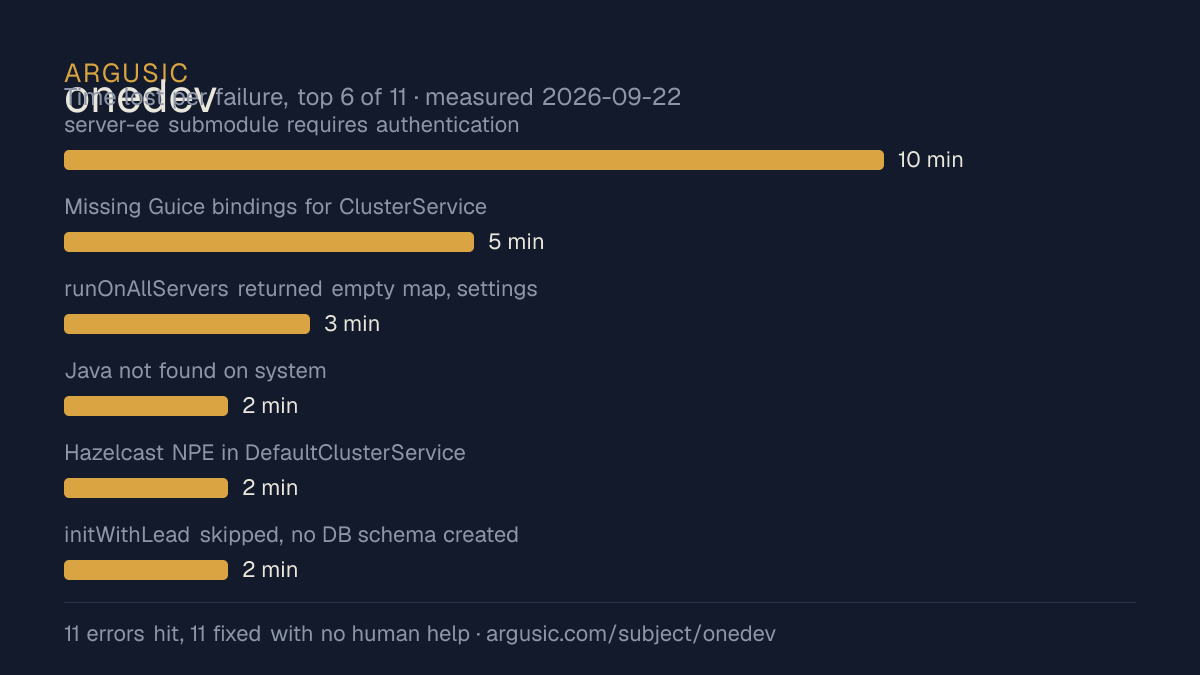
Task: Select the Java not found on system label
Action: [x=195, y=371]
